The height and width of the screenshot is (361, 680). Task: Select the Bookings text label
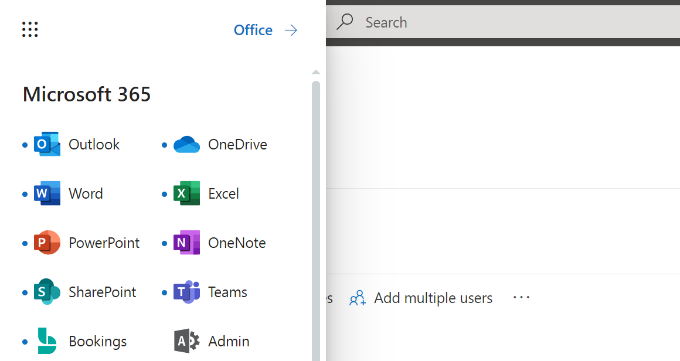98,341
